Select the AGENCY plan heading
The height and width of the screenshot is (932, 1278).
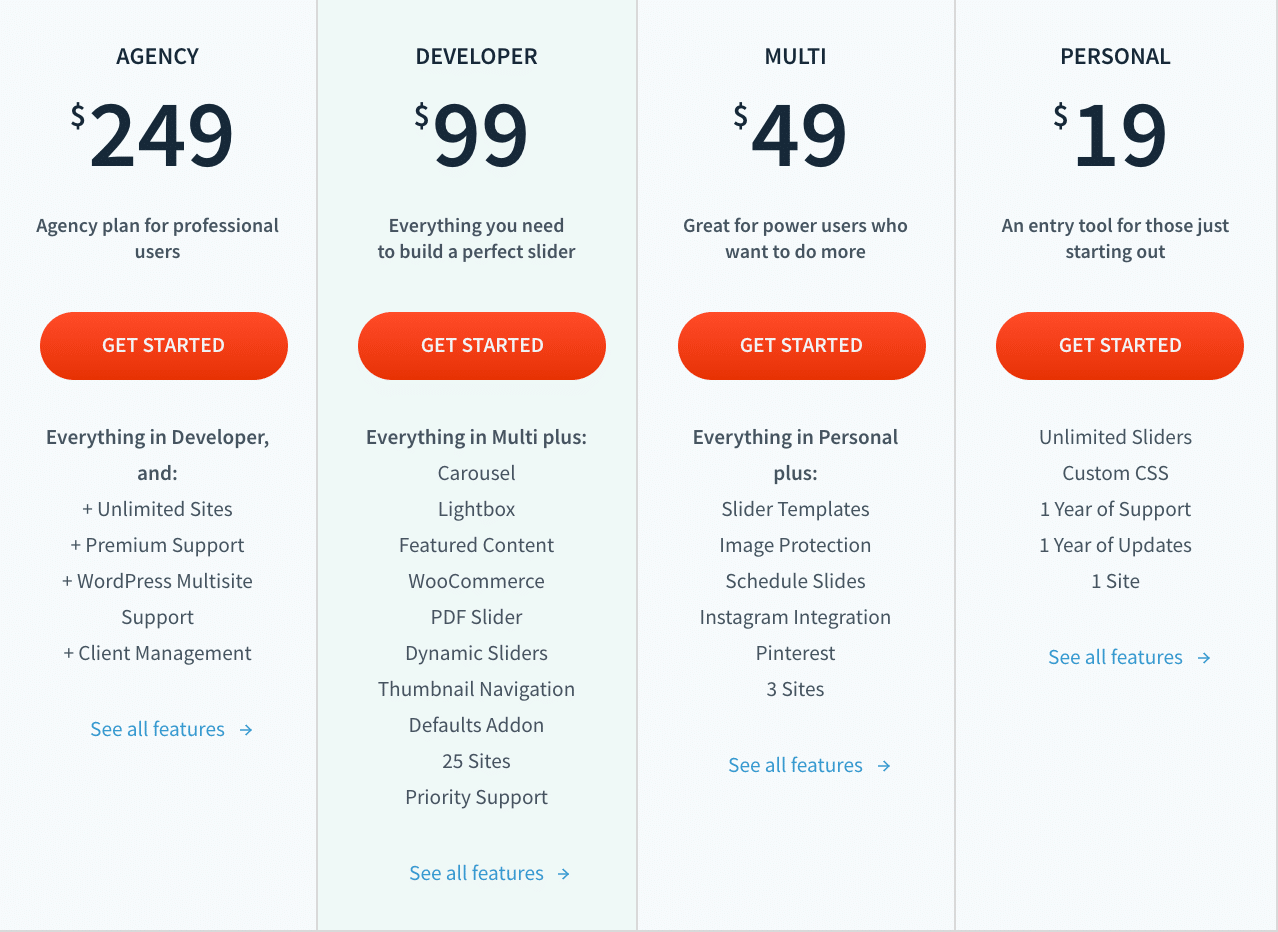point(158,57)
